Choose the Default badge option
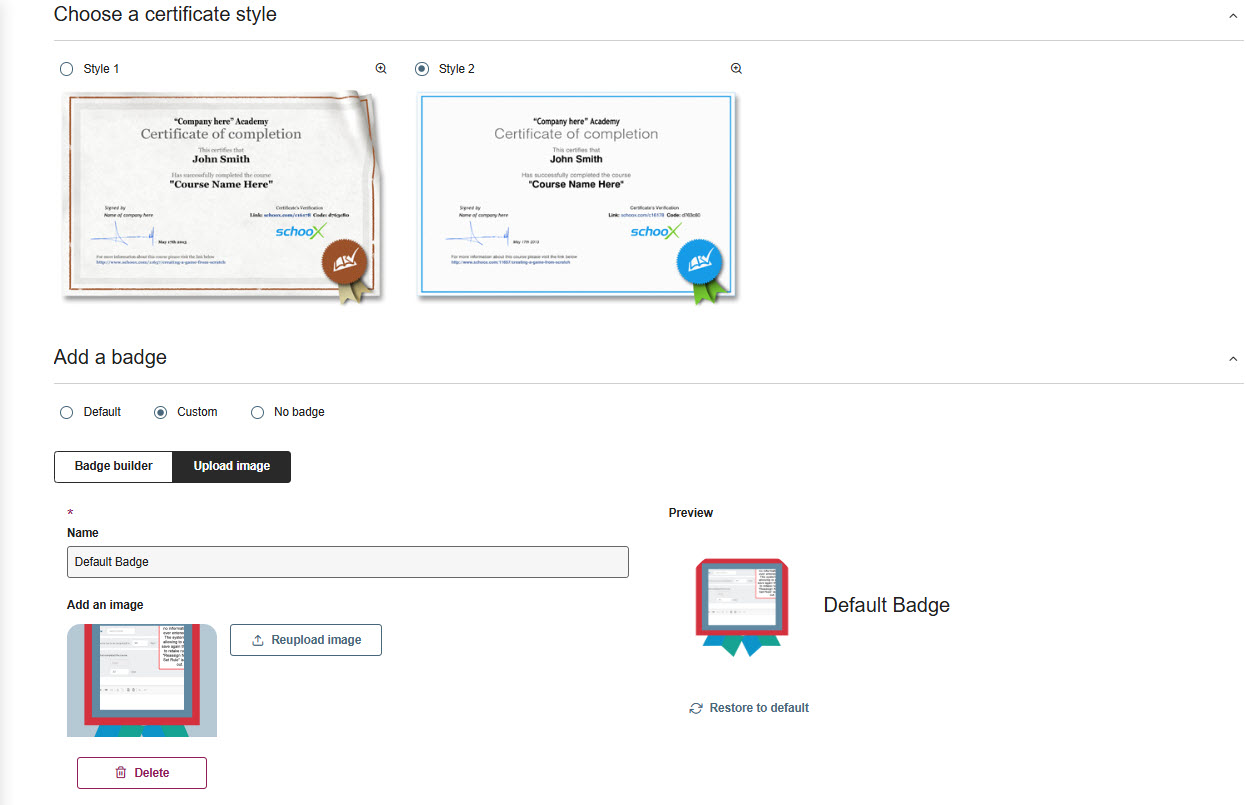The image size is (1246, 805). (x=67, y=412)
